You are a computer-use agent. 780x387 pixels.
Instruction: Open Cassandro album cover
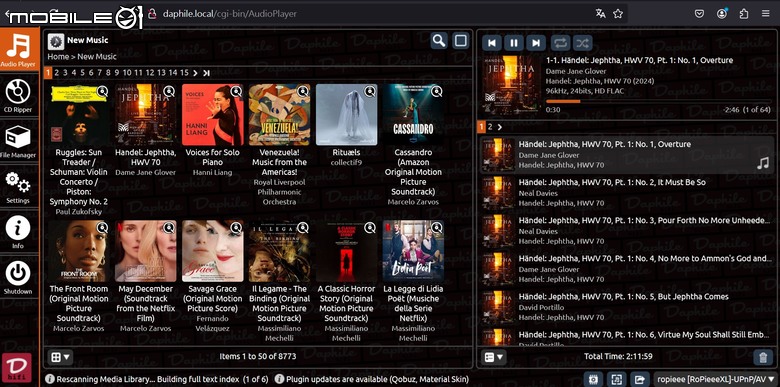pyautogui.click(x=413, y=114)
